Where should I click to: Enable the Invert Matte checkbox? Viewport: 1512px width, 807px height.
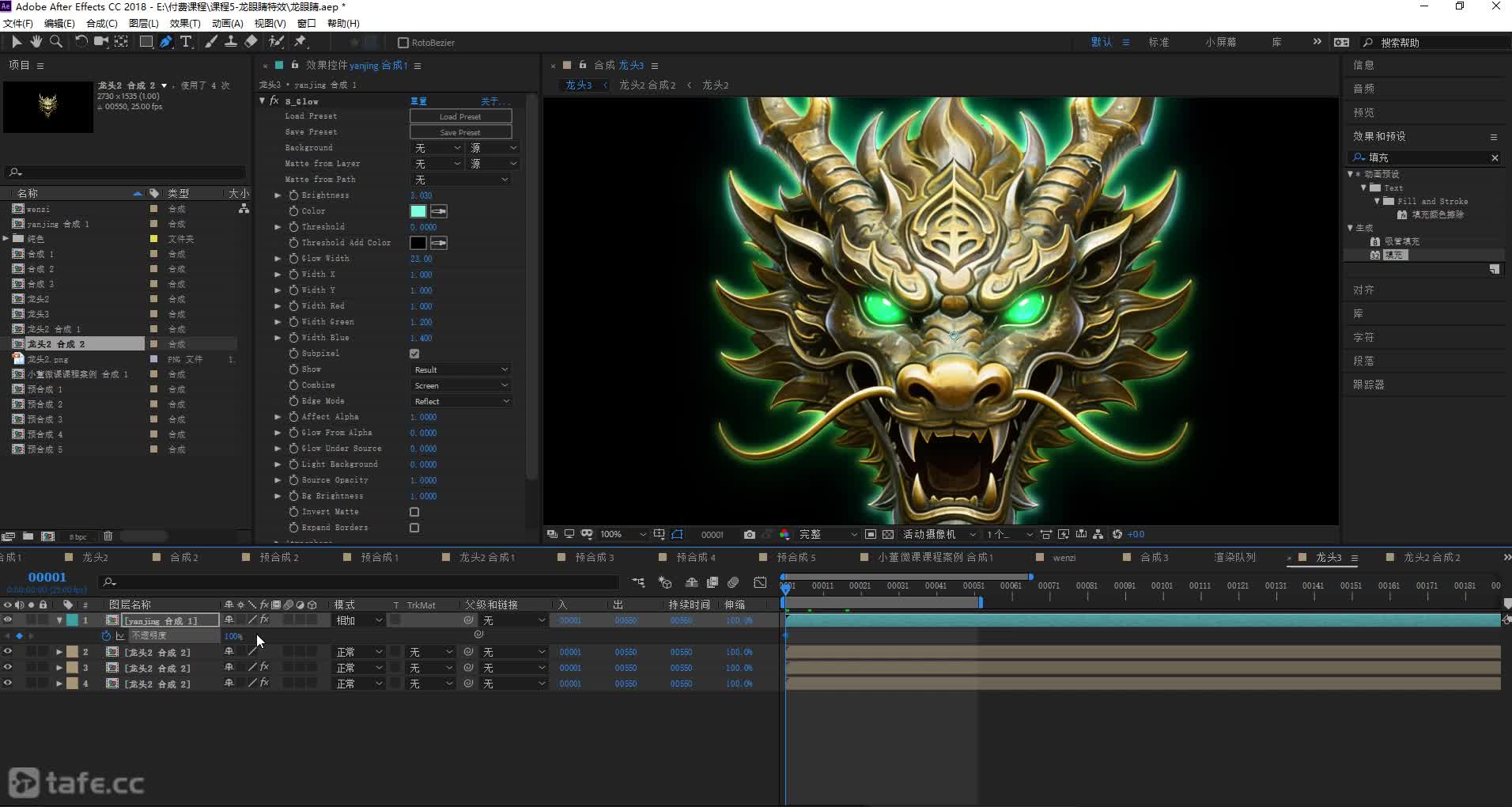coord(414,512)
